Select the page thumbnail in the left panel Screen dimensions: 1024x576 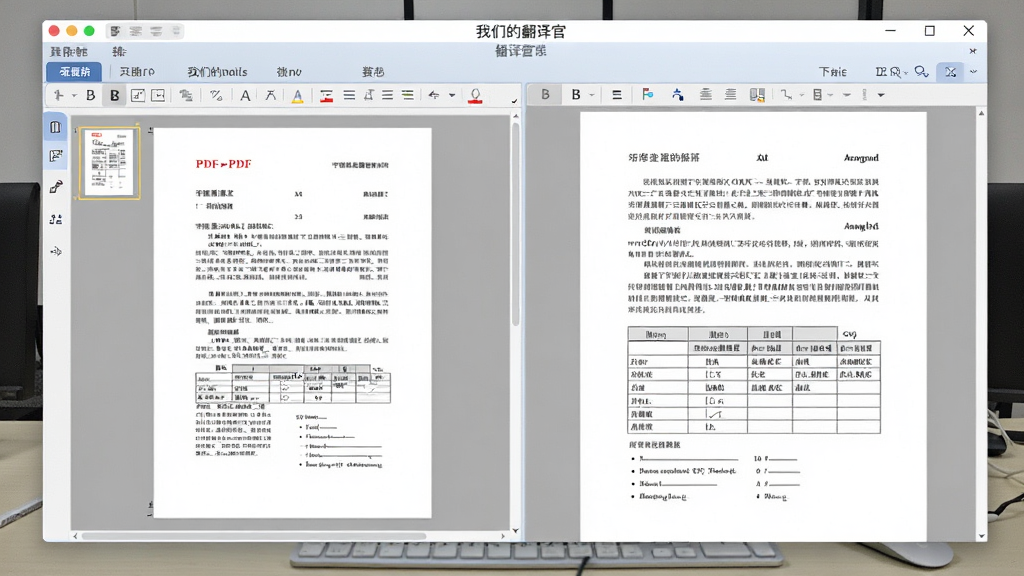109,162
